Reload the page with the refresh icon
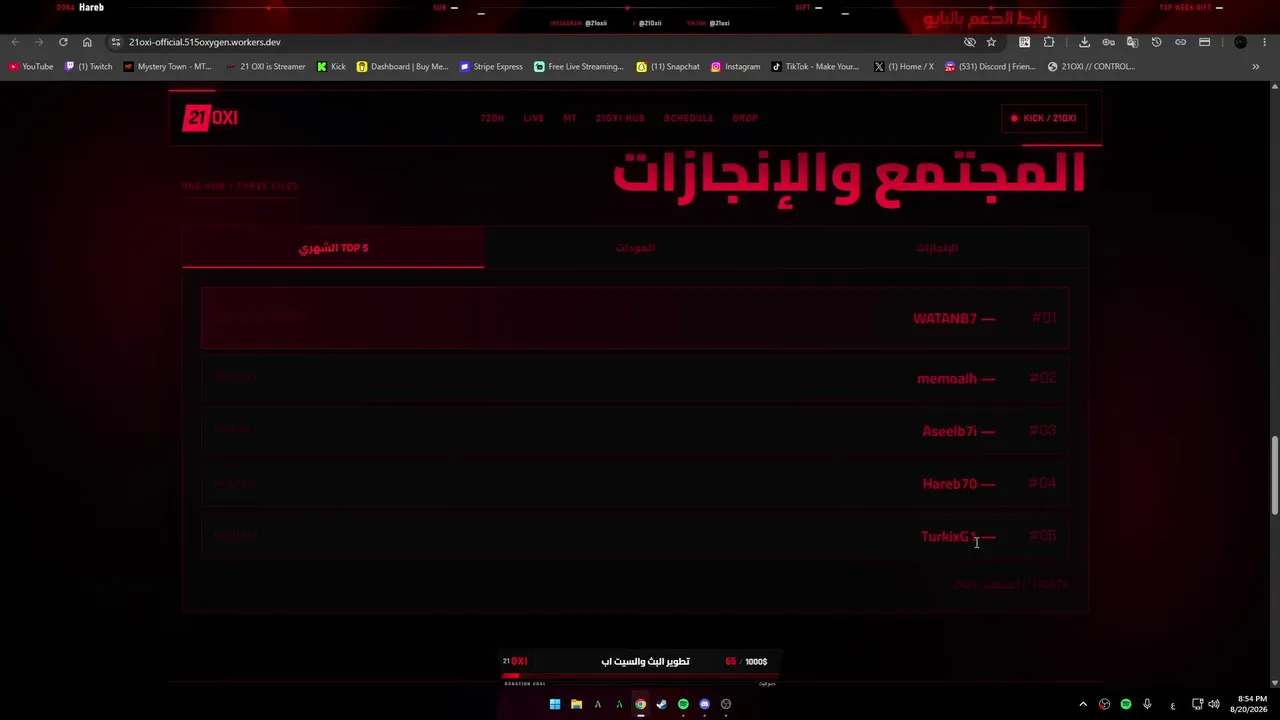 (63, 42)
